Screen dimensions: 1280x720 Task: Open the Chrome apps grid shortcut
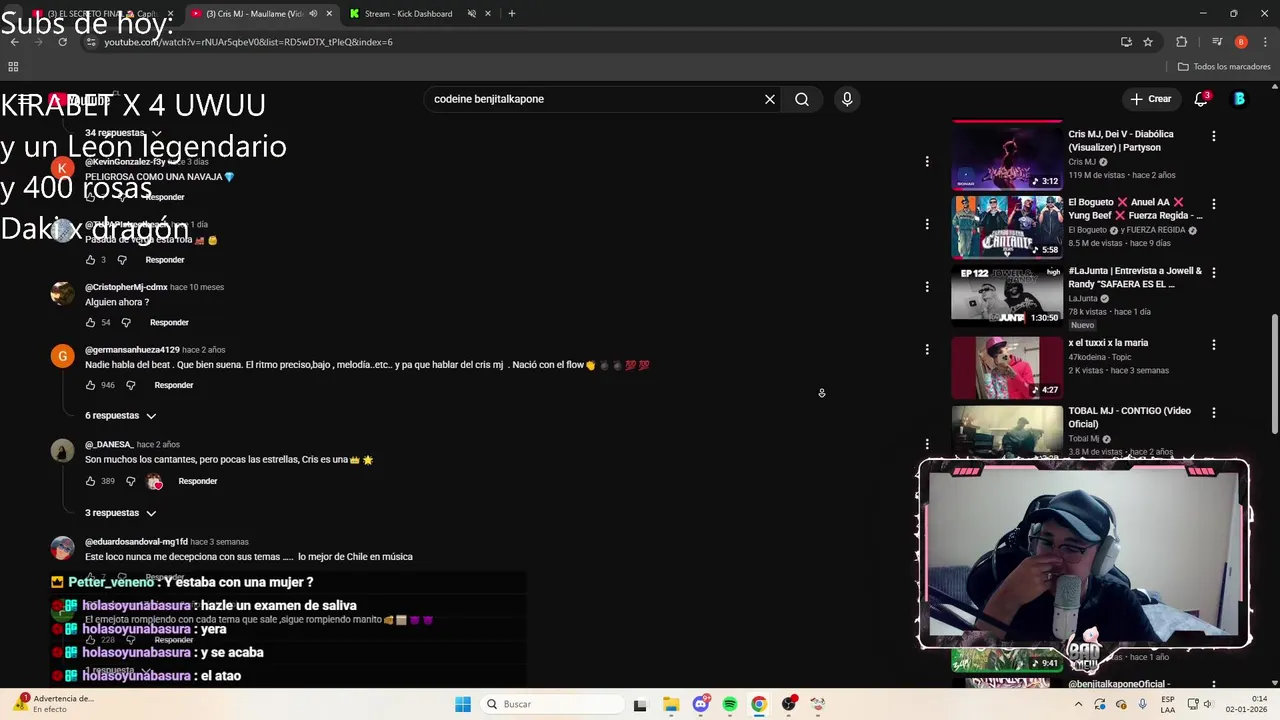tap(13, 67)
